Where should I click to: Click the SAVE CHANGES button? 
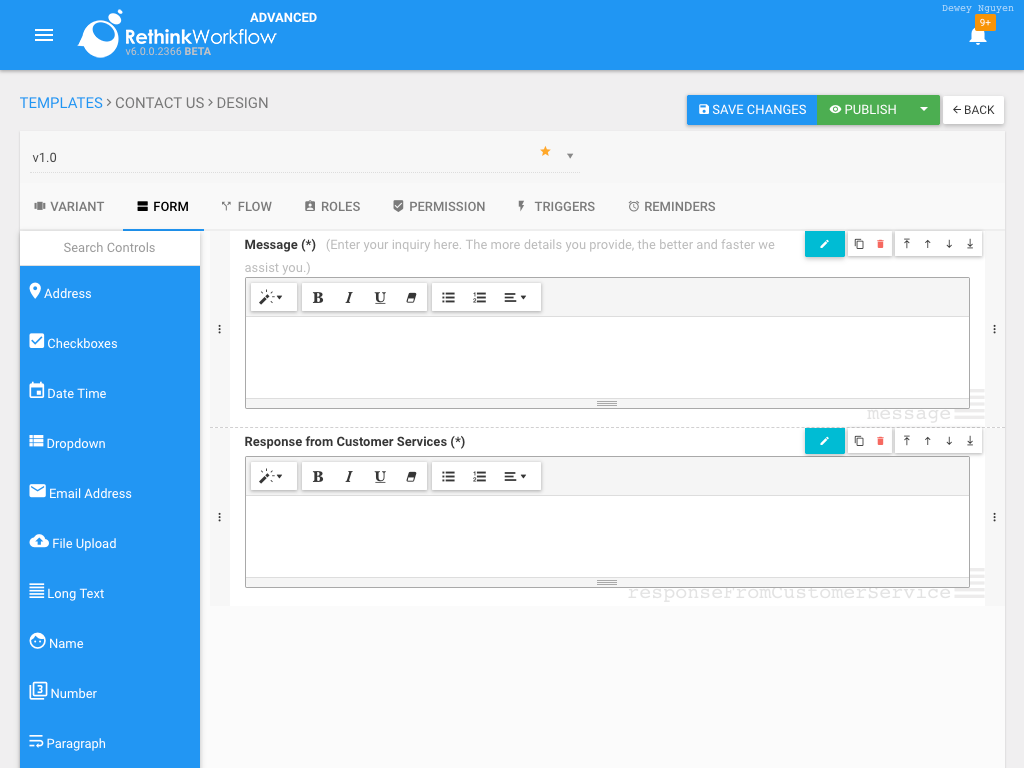[x=752, y=110]
